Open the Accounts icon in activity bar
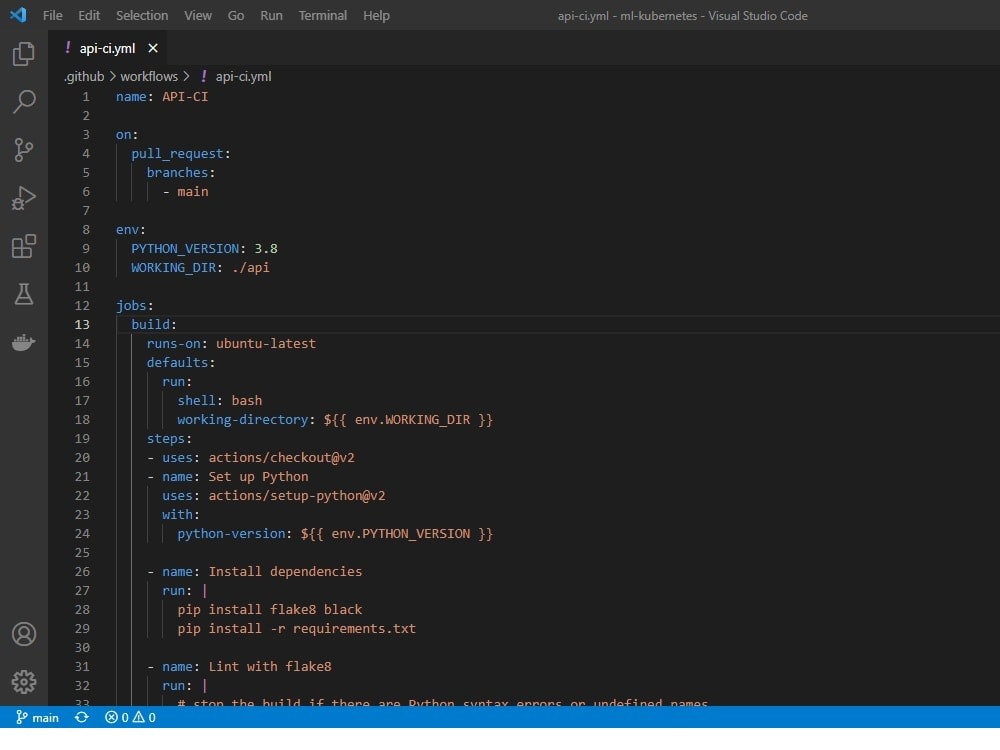Screen dimensions: 1000x750 click(24, 634)
